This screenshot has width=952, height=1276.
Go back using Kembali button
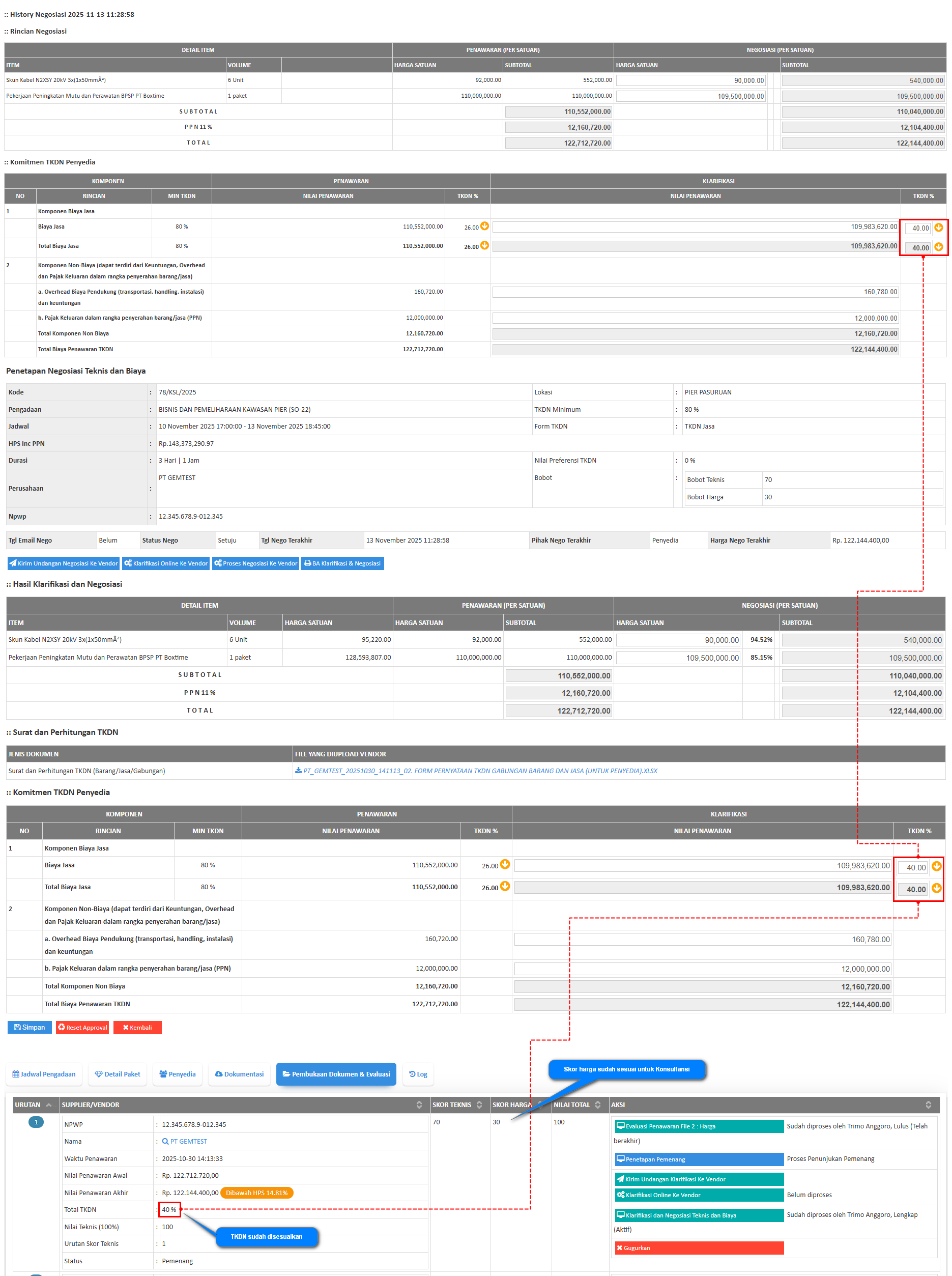pos(137,1027)
